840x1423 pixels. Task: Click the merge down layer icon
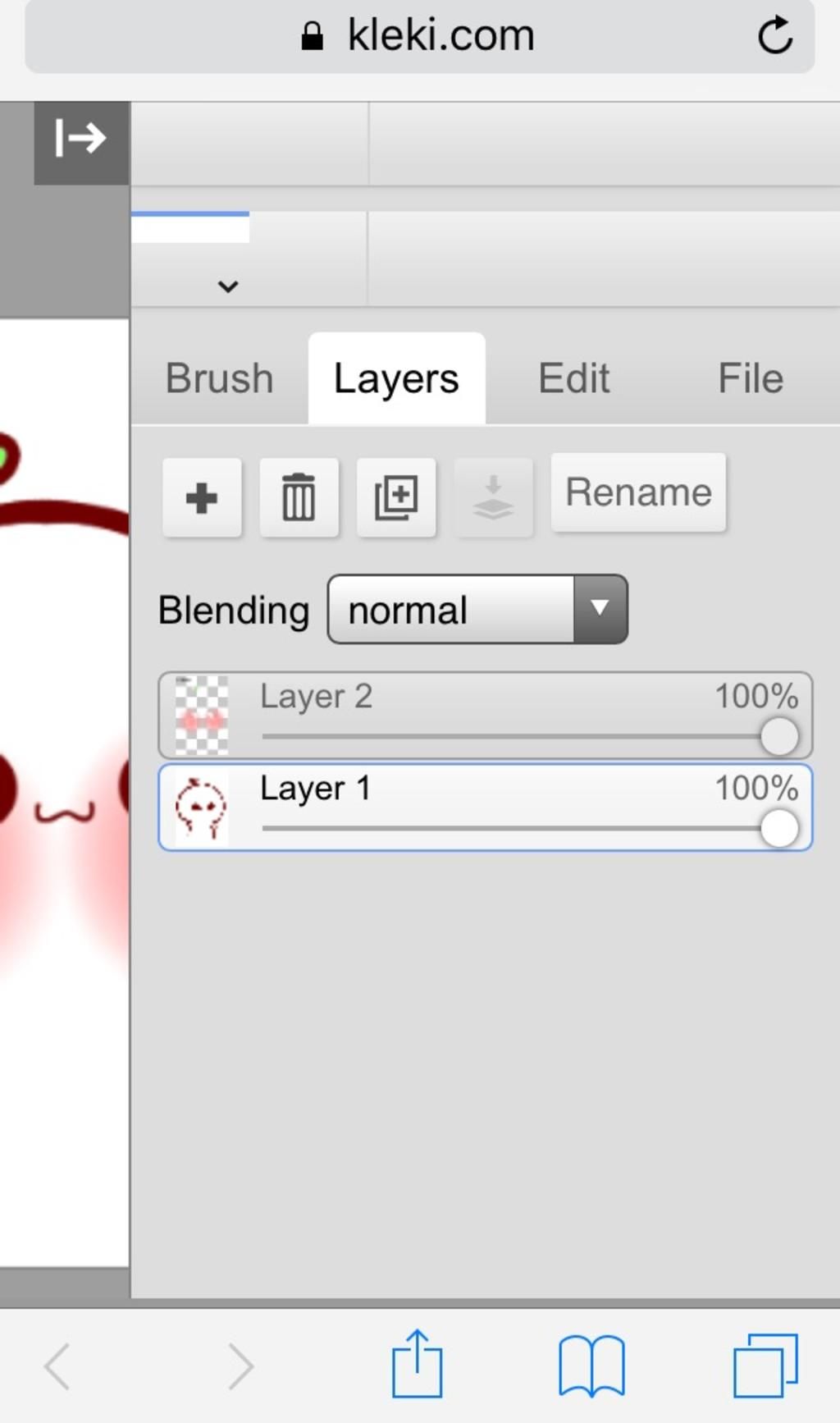click(493, 497)
